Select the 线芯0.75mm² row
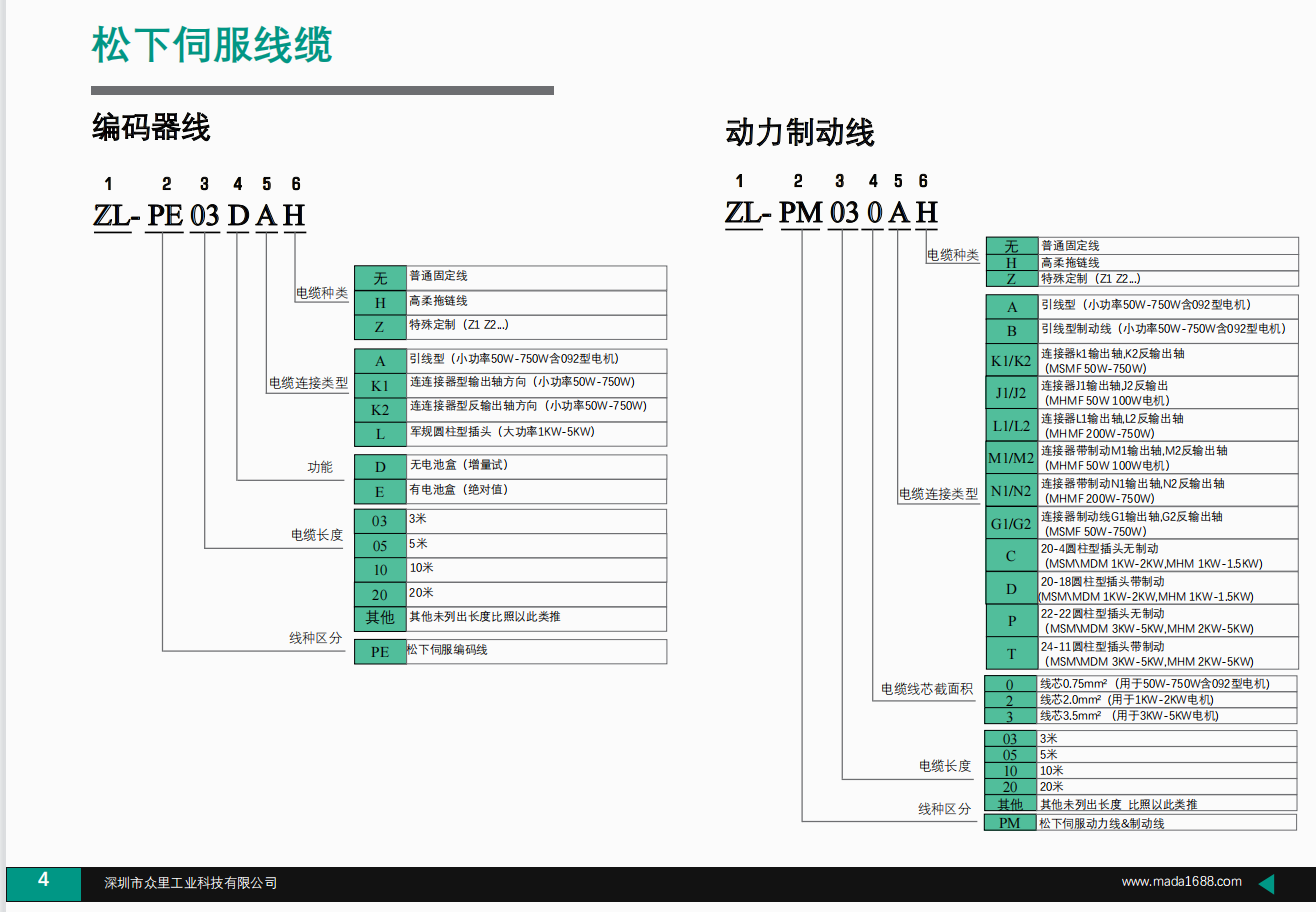Screen dimensions: 1316x912 click(1142, 684)
